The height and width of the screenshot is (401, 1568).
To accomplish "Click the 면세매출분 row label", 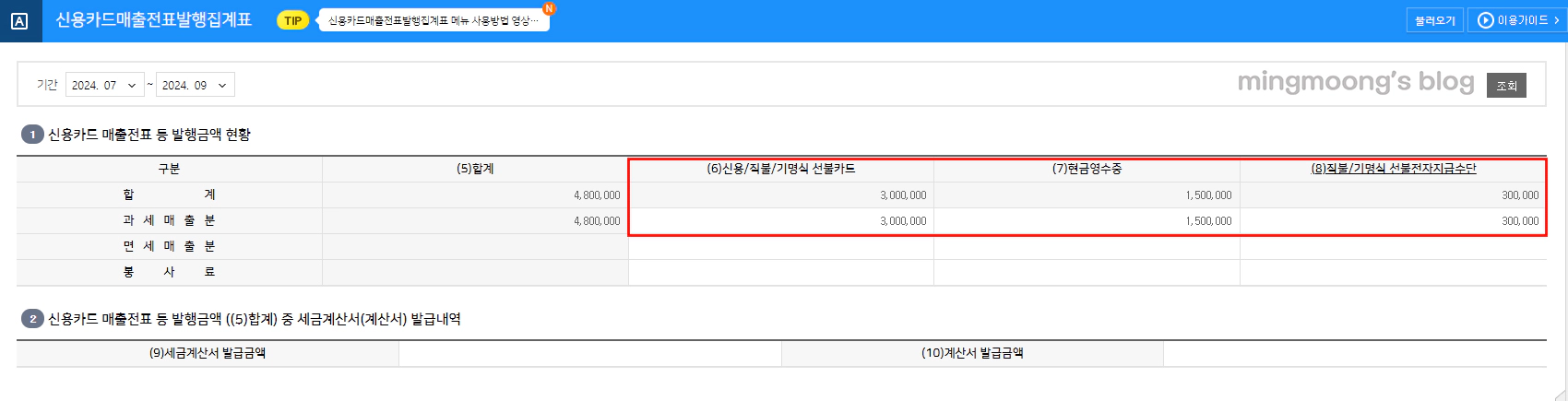I will click(x=169, y=246).
